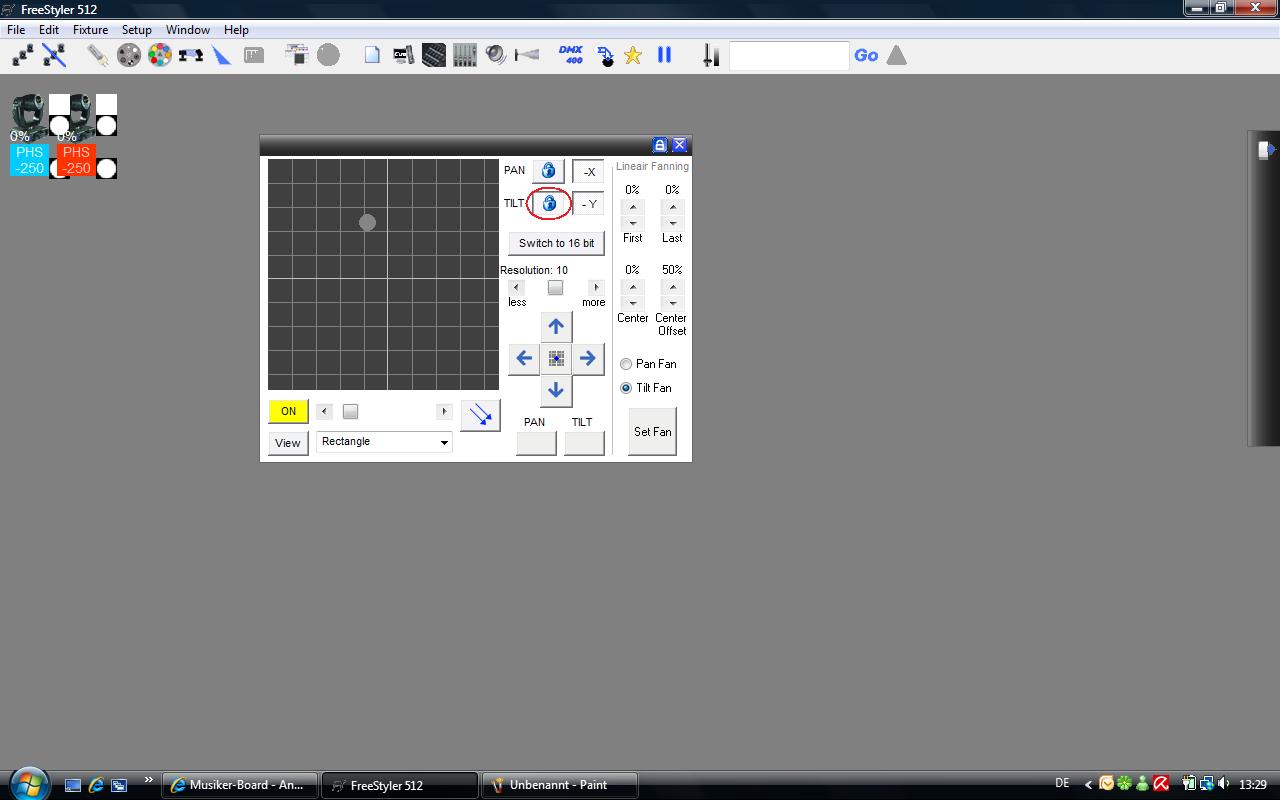1280x800 pixels.
Task: Toggle the yellow ON button
Action: coord(288,411)
